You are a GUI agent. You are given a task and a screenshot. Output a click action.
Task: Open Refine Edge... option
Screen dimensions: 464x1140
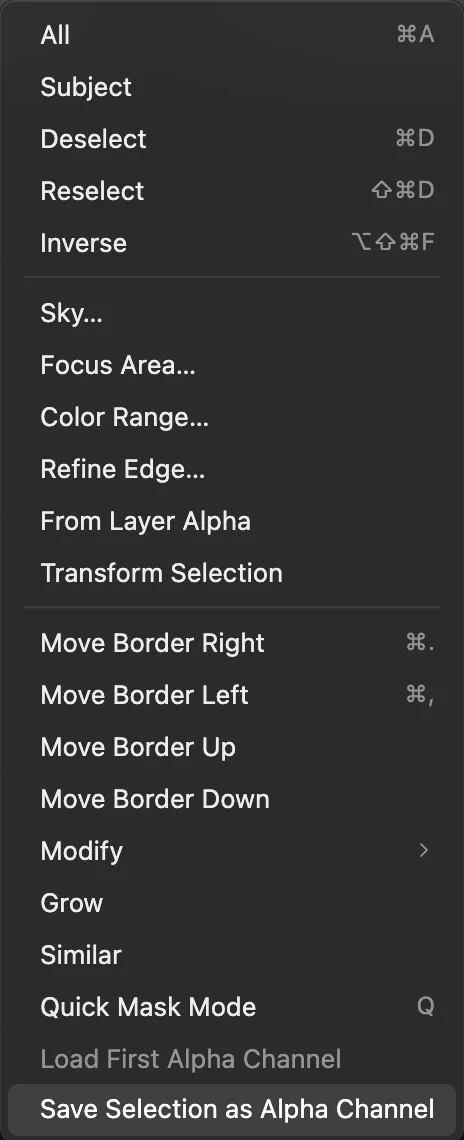coord(232,469)
